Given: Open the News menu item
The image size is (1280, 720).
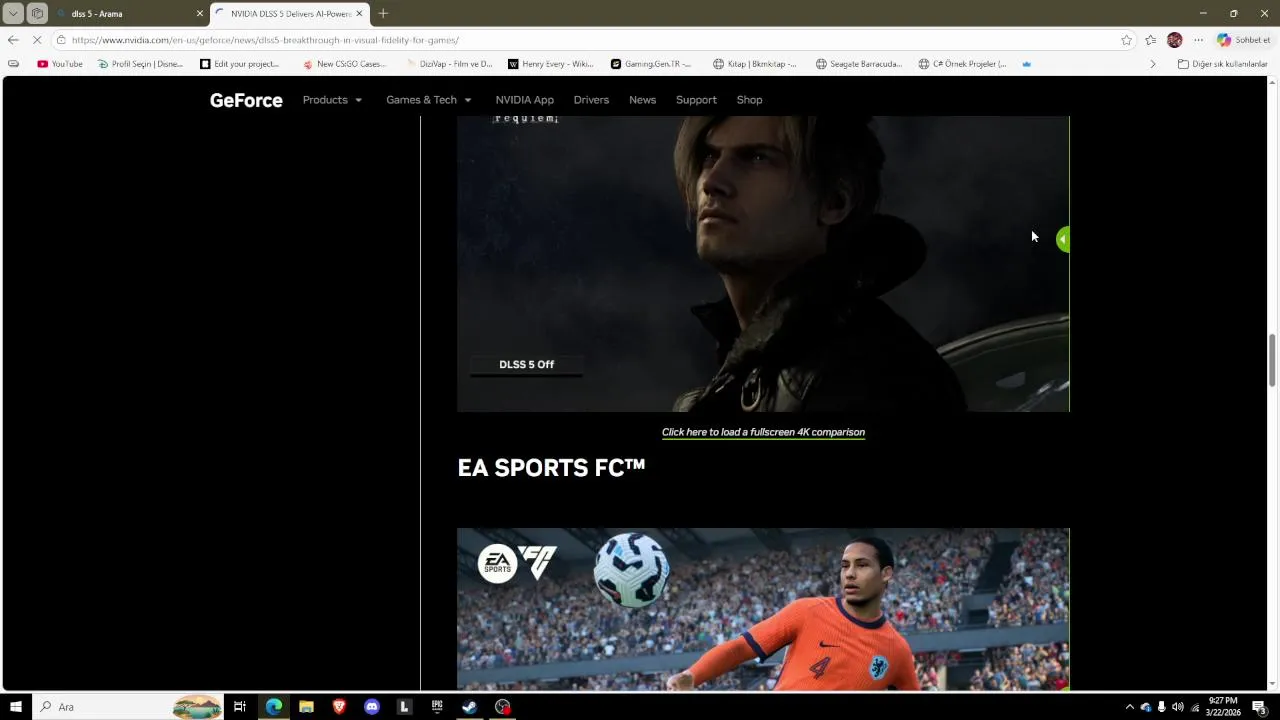Looking at the screenshot, I should [642, 100].
